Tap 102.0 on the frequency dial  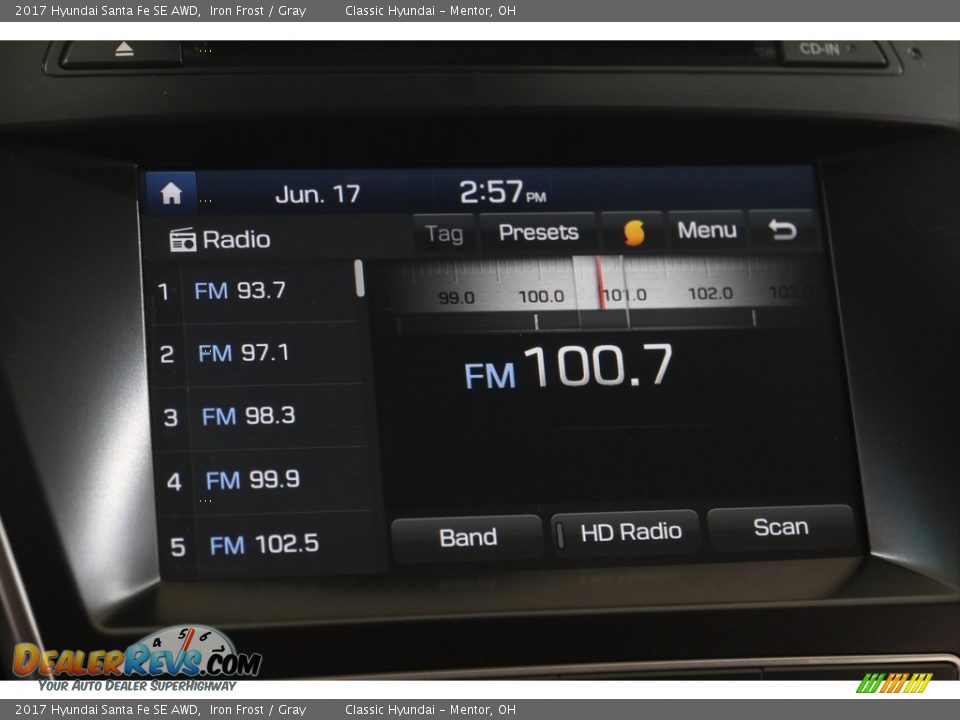click(710, 294)
